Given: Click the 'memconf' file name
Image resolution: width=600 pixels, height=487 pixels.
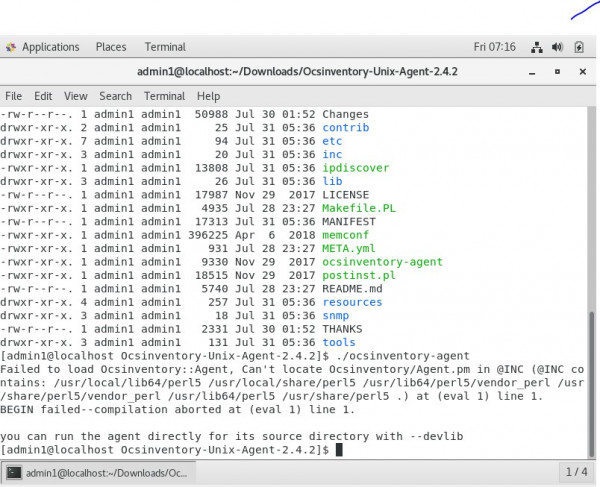Looking at the screenshot, I should pyautogui.click(x=346, y=235).
